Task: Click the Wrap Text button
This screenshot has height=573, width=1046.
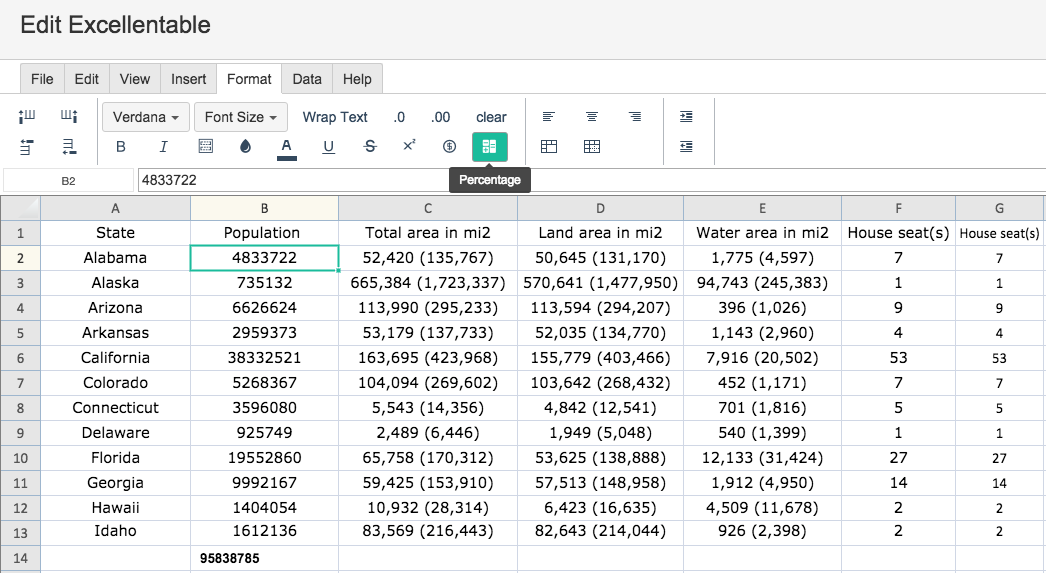Action: point(335,117)
